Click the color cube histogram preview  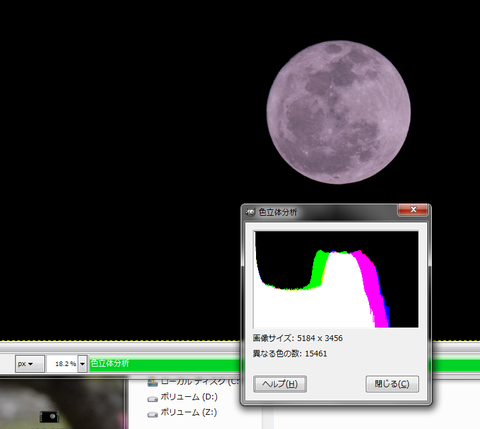[336, 279]
